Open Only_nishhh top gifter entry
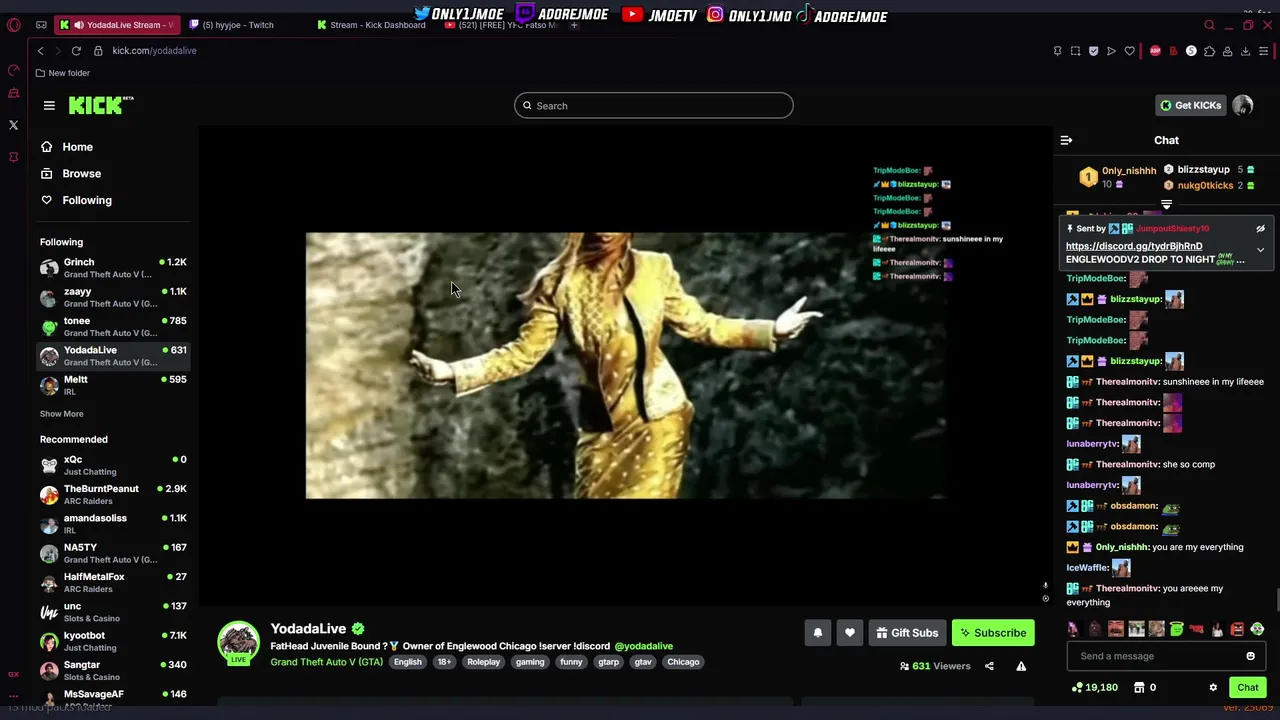Screen dimensions: 1280x720 click(1117, 177)
